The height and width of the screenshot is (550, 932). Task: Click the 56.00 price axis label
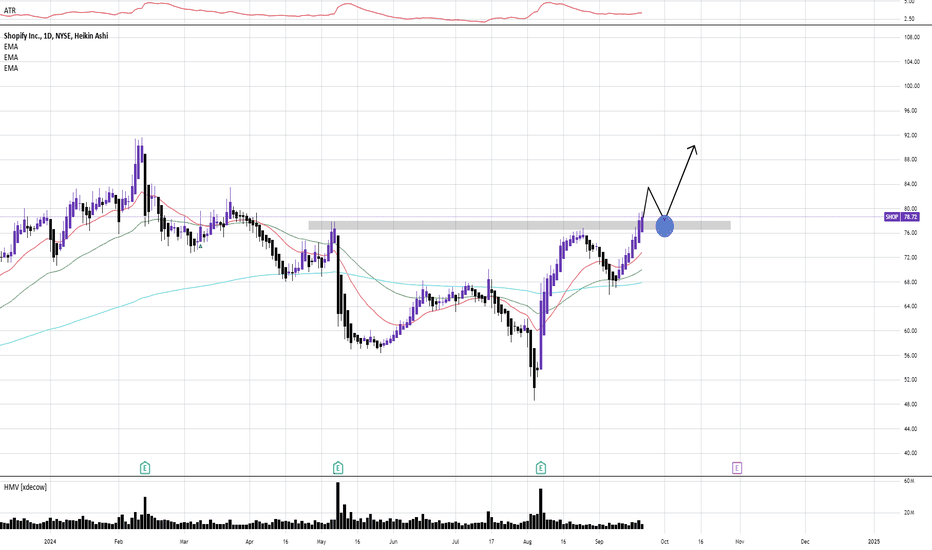pos(911,356)
